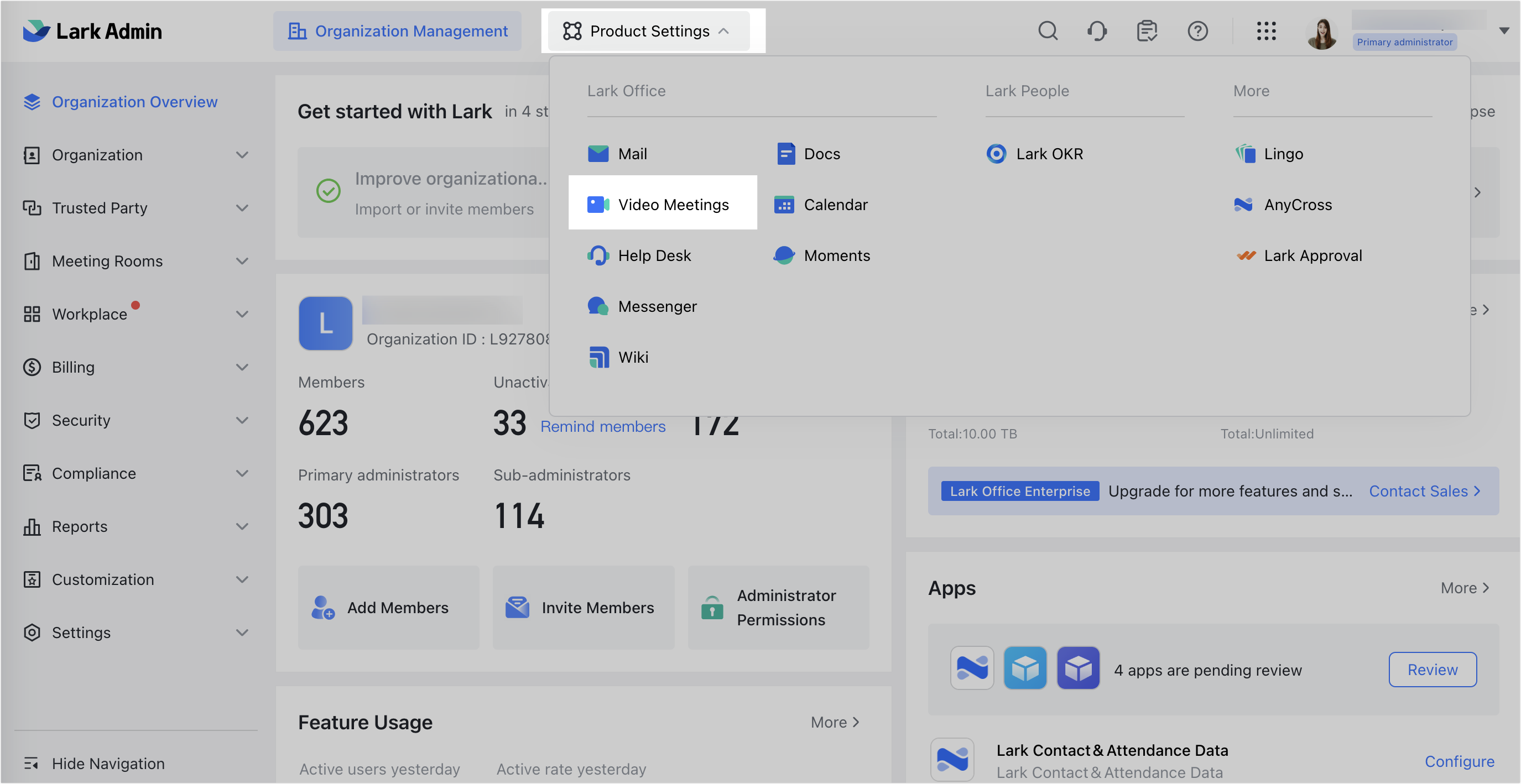Viewport: 1521px width, 784px height.
Task: Click the Add Members button
Action: [388, 608]
